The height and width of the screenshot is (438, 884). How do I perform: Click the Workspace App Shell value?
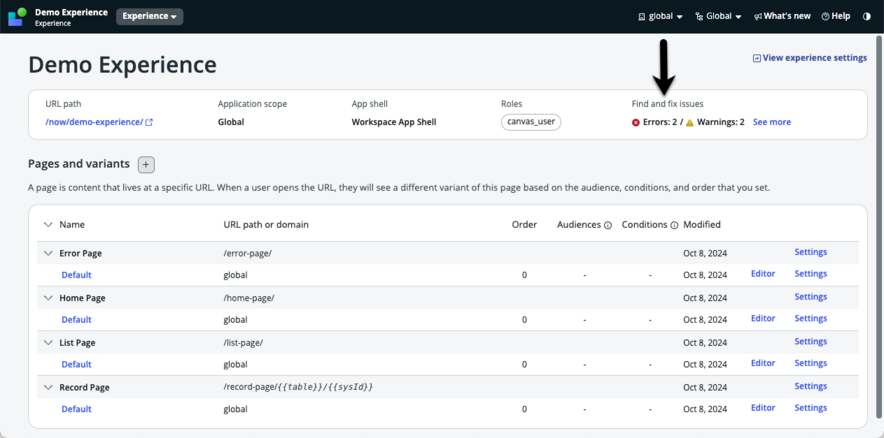[x=394, y=122]
